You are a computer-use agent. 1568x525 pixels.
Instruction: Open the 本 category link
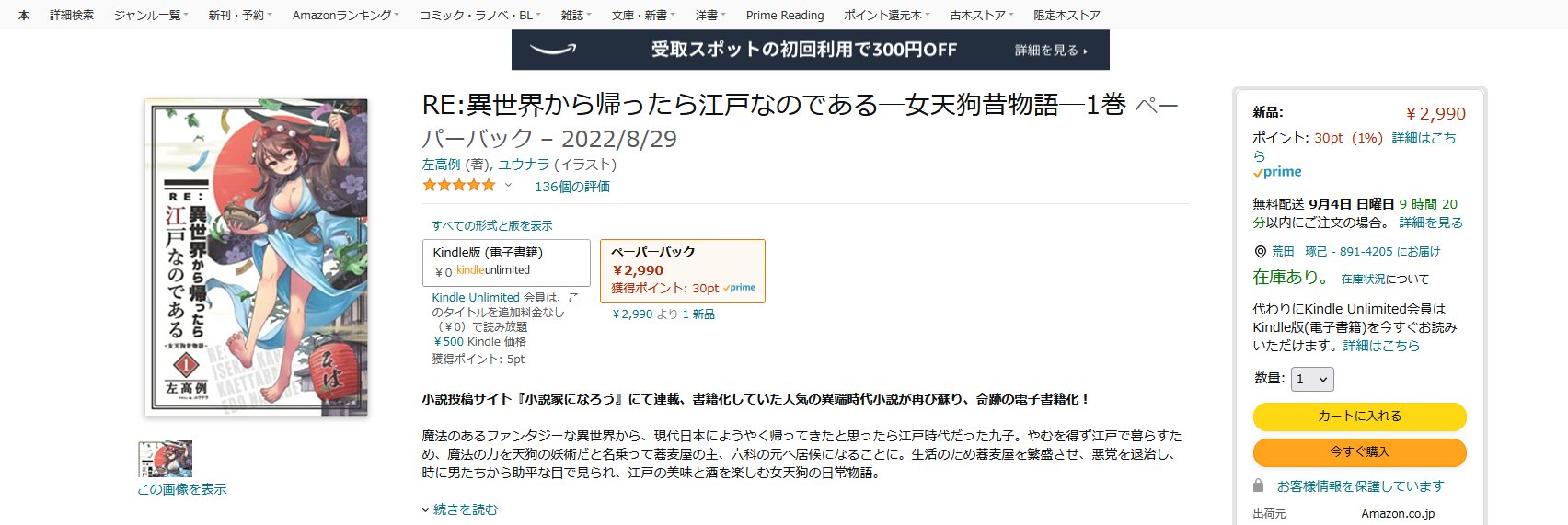pos(24,15)
